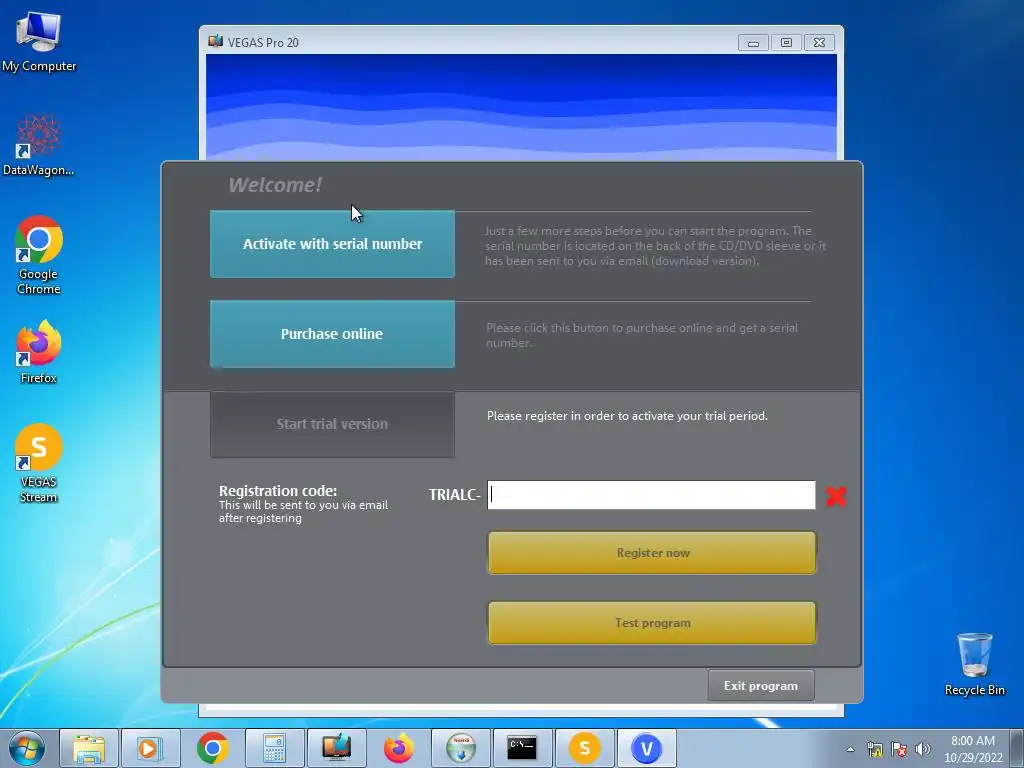
Task: Click the Registration code: label
Action: point(278,490)
